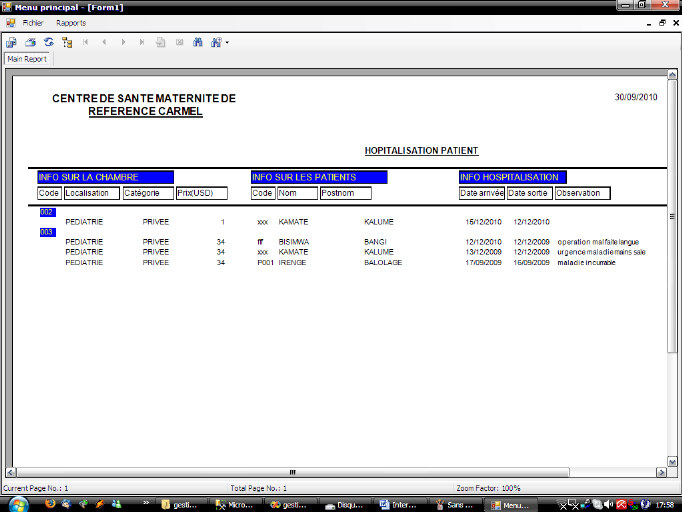
Task: Print the report using the printer icon
Action: [30, 42]
